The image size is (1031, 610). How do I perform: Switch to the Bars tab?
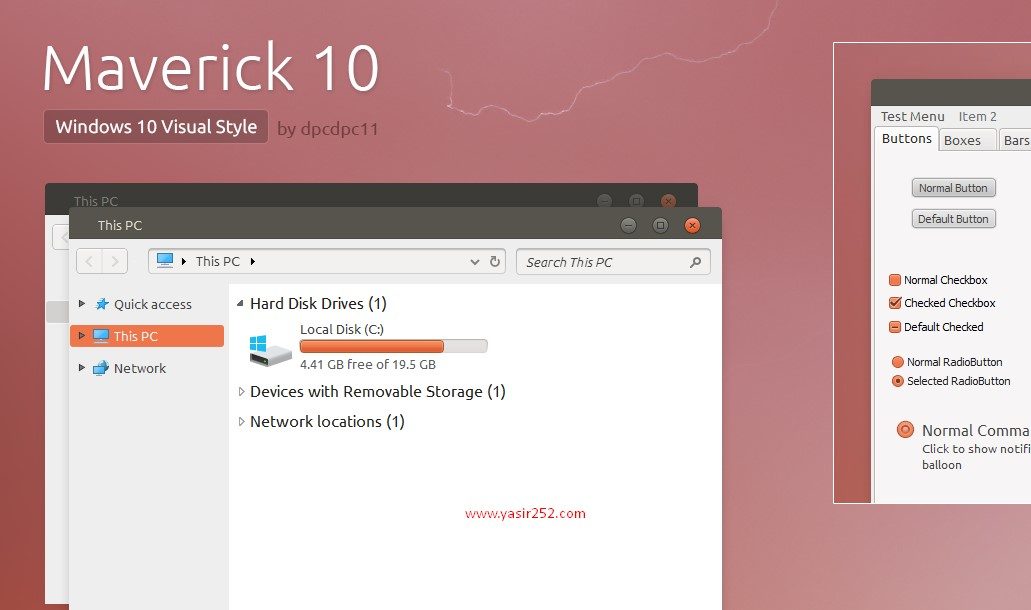(x=1015, y=140)
